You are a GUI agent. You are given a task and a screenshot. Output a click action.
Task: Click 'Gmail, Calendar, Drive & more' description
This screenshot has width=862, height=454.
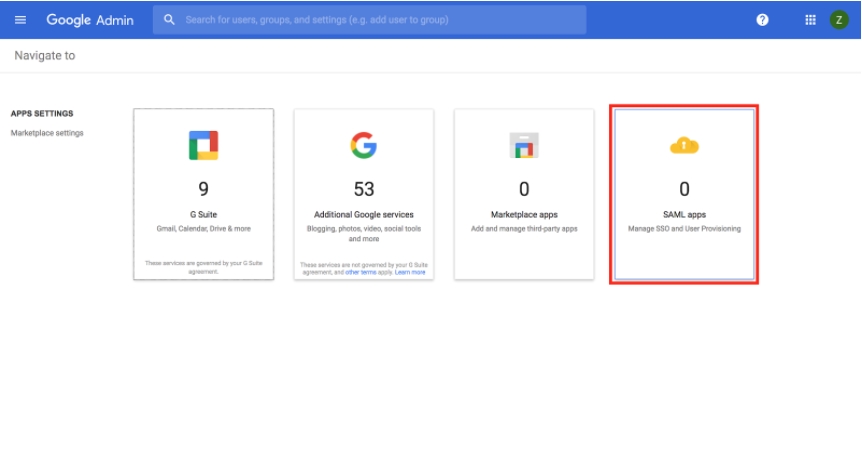click(x=203, y=229)
